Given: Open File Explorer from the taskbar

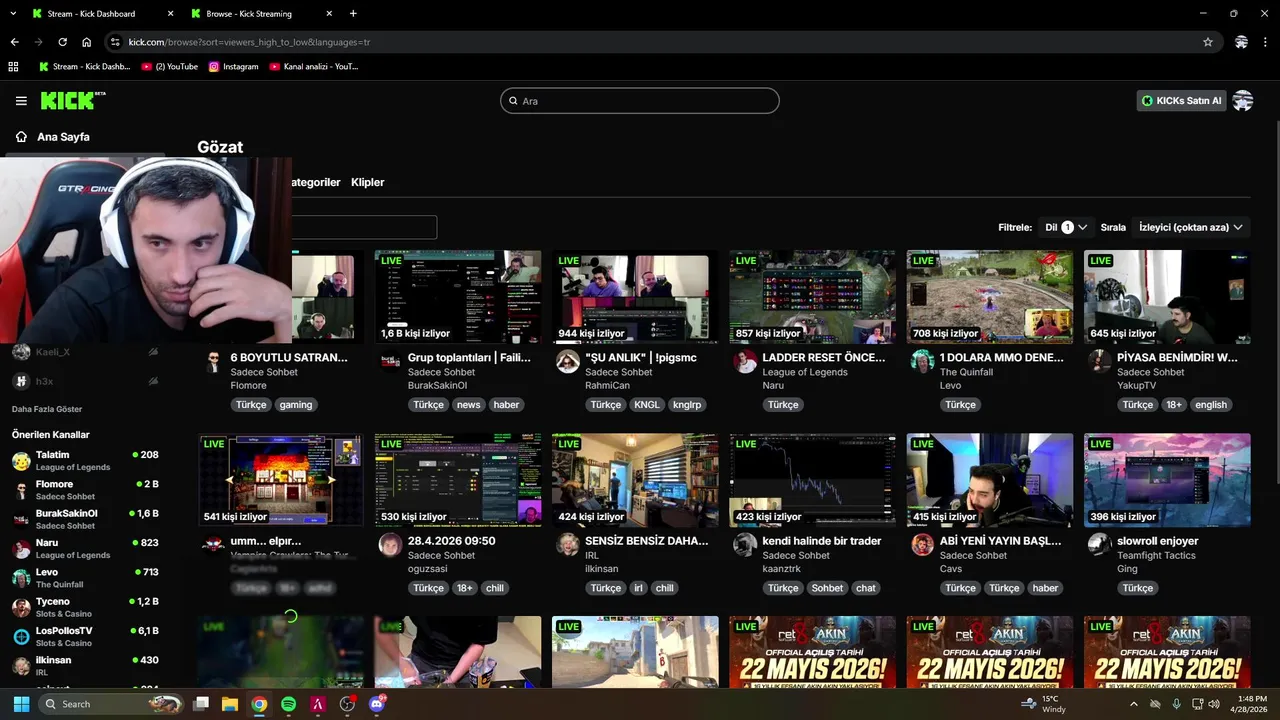Looking at the screenshot, I should [230, 704].
